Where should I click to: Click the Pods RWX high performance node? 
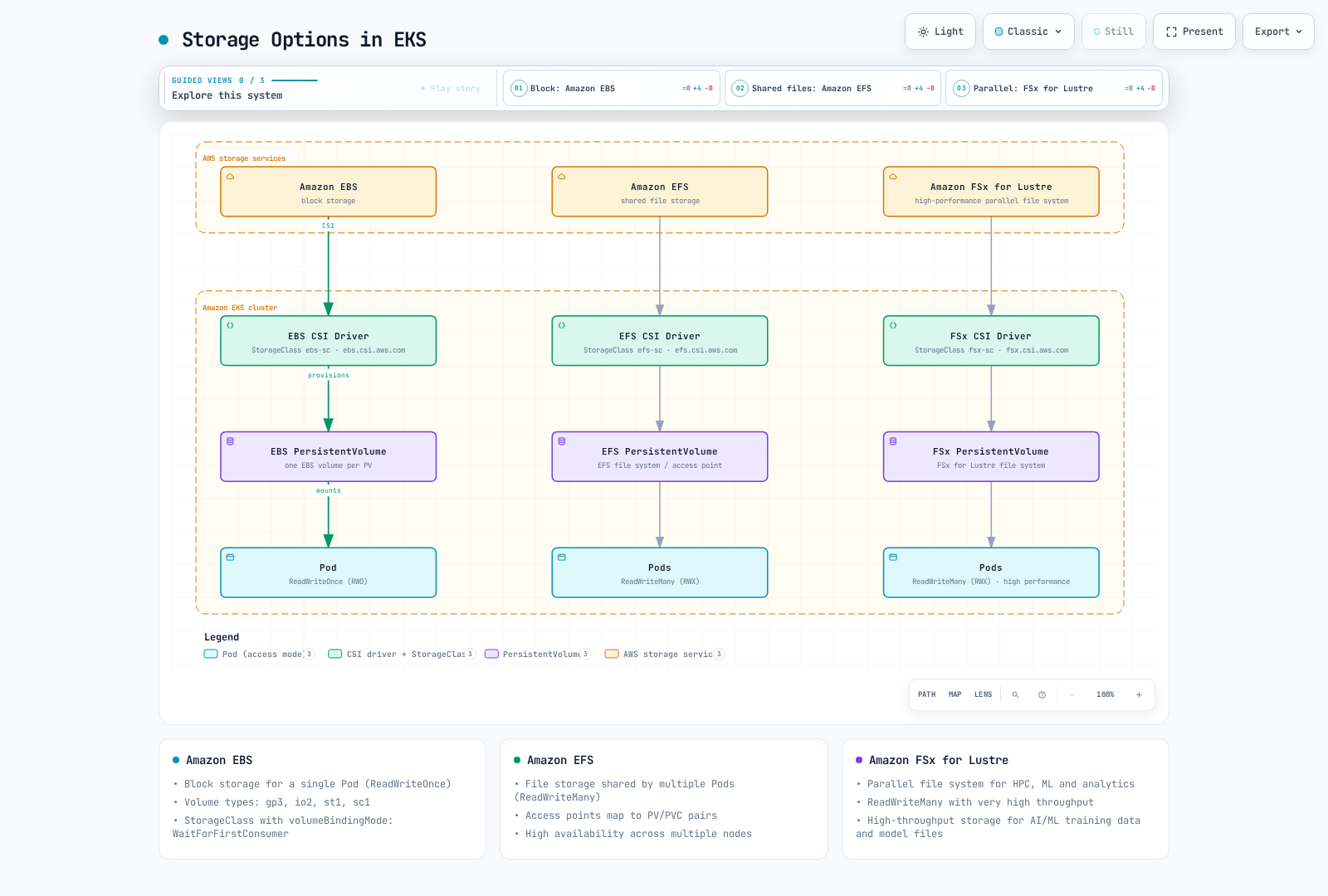pos(991,572)
